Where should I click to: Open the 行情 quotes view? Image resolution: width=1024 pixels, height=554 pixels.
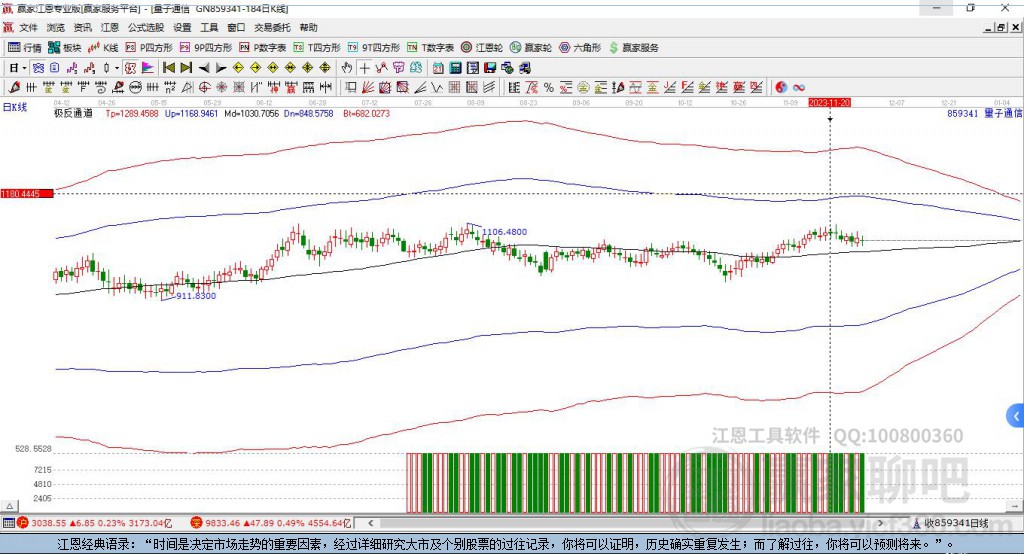pyautogui.click(x=24, y=48)
